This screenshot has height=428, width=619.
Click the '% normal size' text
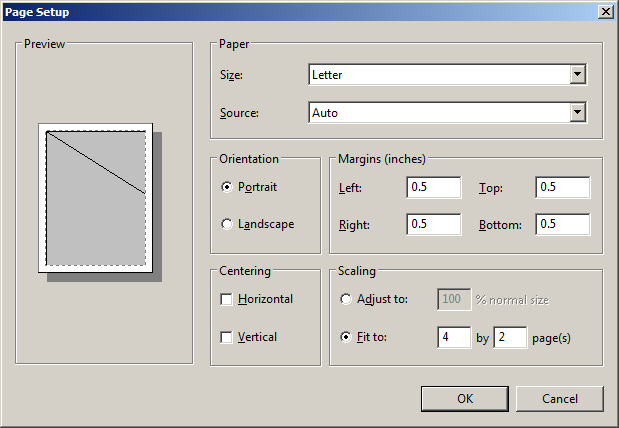pos(512,300)
